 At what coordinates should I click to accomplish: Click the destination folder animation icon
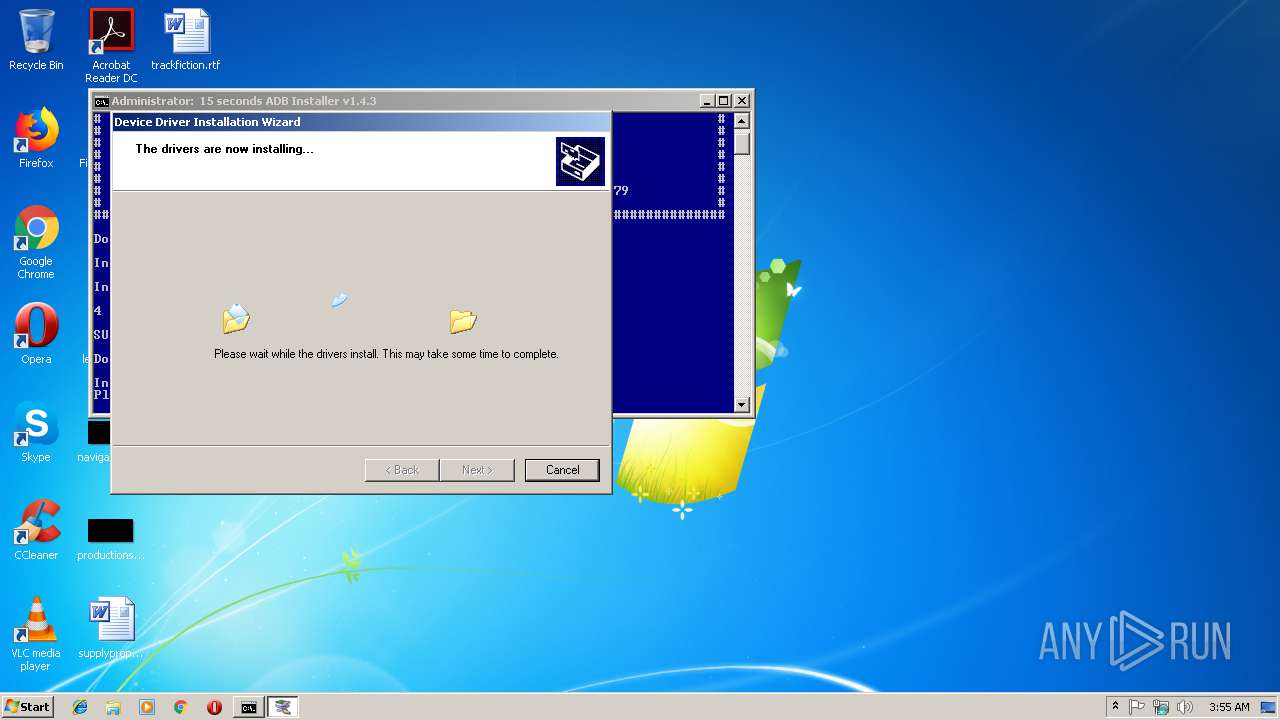[463, 320]
